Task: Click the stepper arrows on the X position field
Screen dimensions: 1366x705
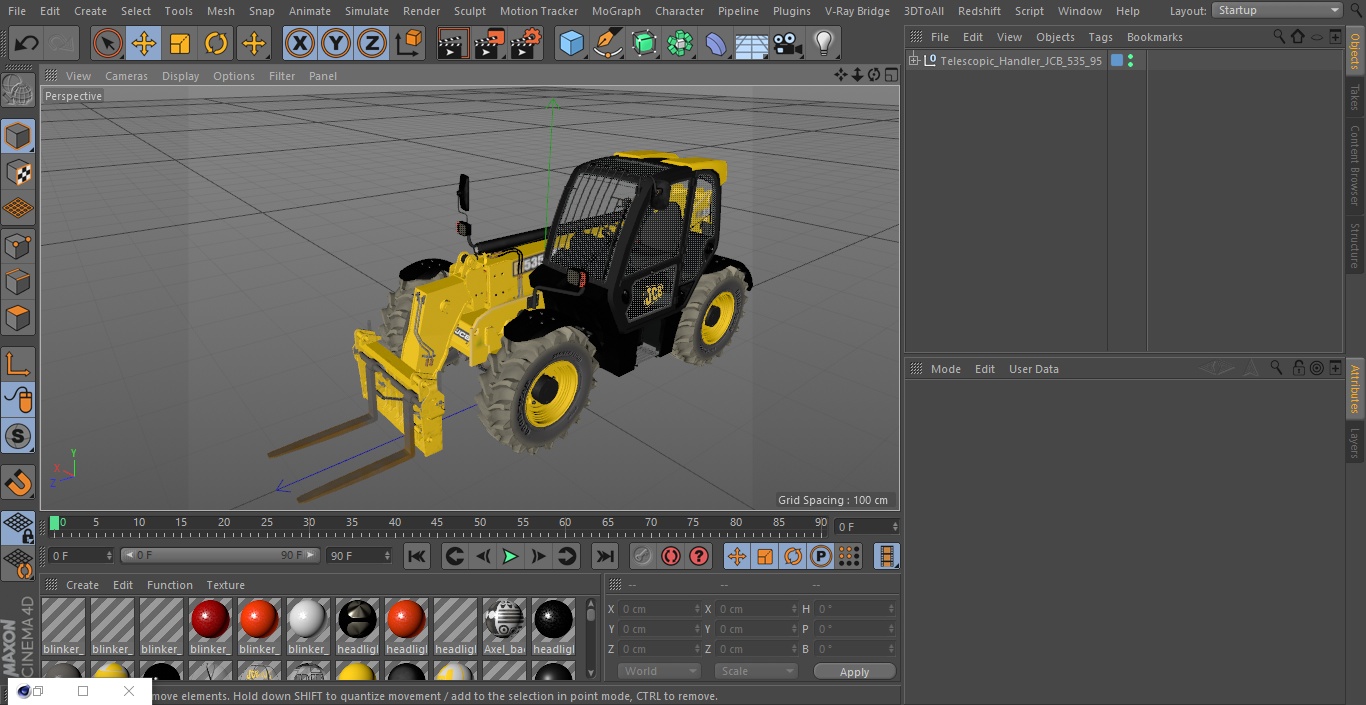Action: pos(697,609)
